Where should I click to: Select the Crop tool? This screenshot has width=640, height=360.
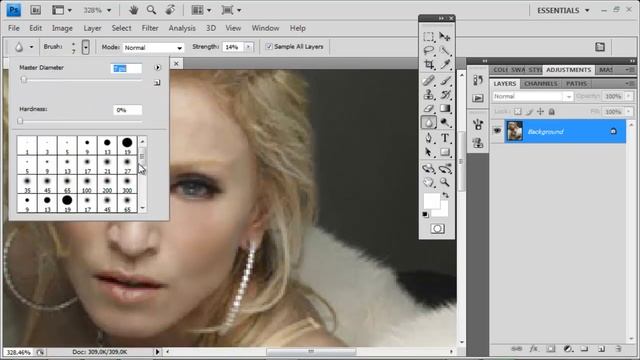428,64
